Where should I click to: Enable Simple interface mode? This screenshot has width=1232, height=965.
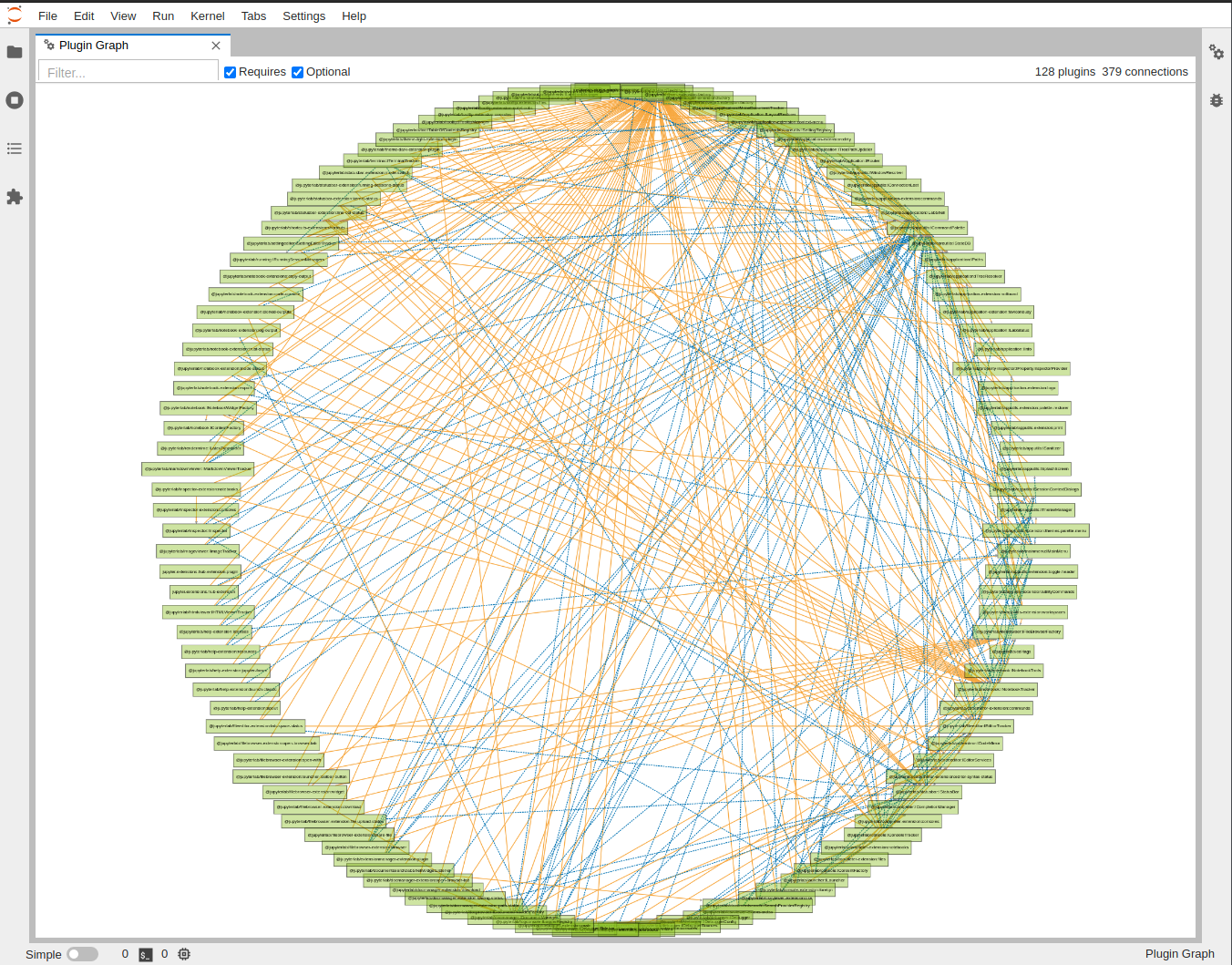pos(82,954)
